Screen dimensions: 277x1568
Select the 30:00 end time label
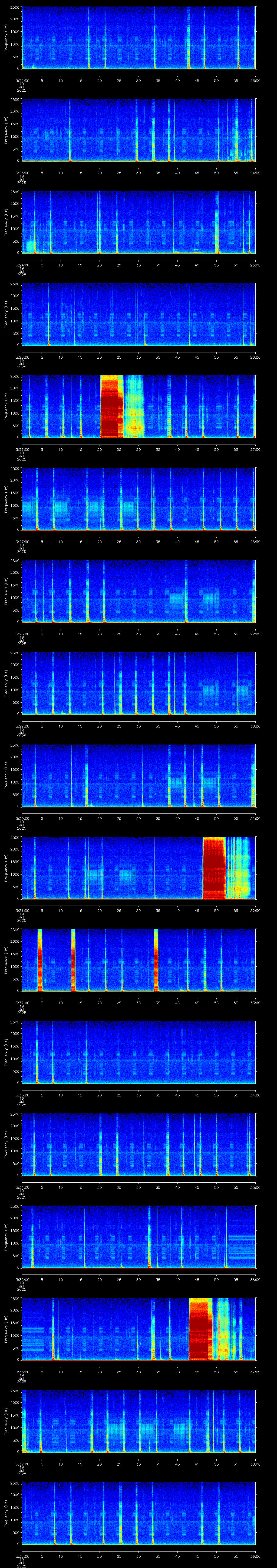255,726
